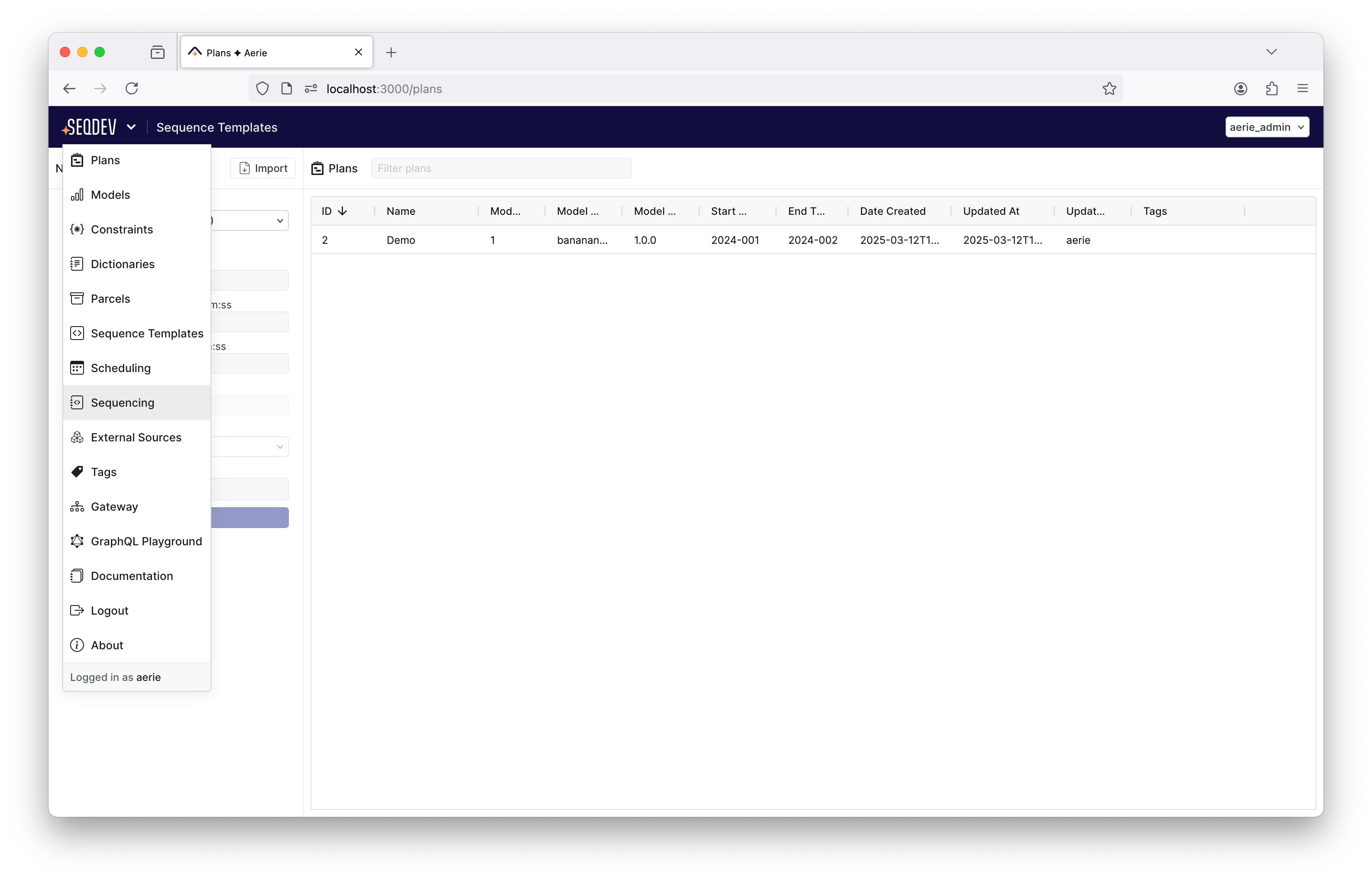Viewport: 1372px width, 881px height.
Task: Navigate to Dictionaries
Action: [123, 264]
